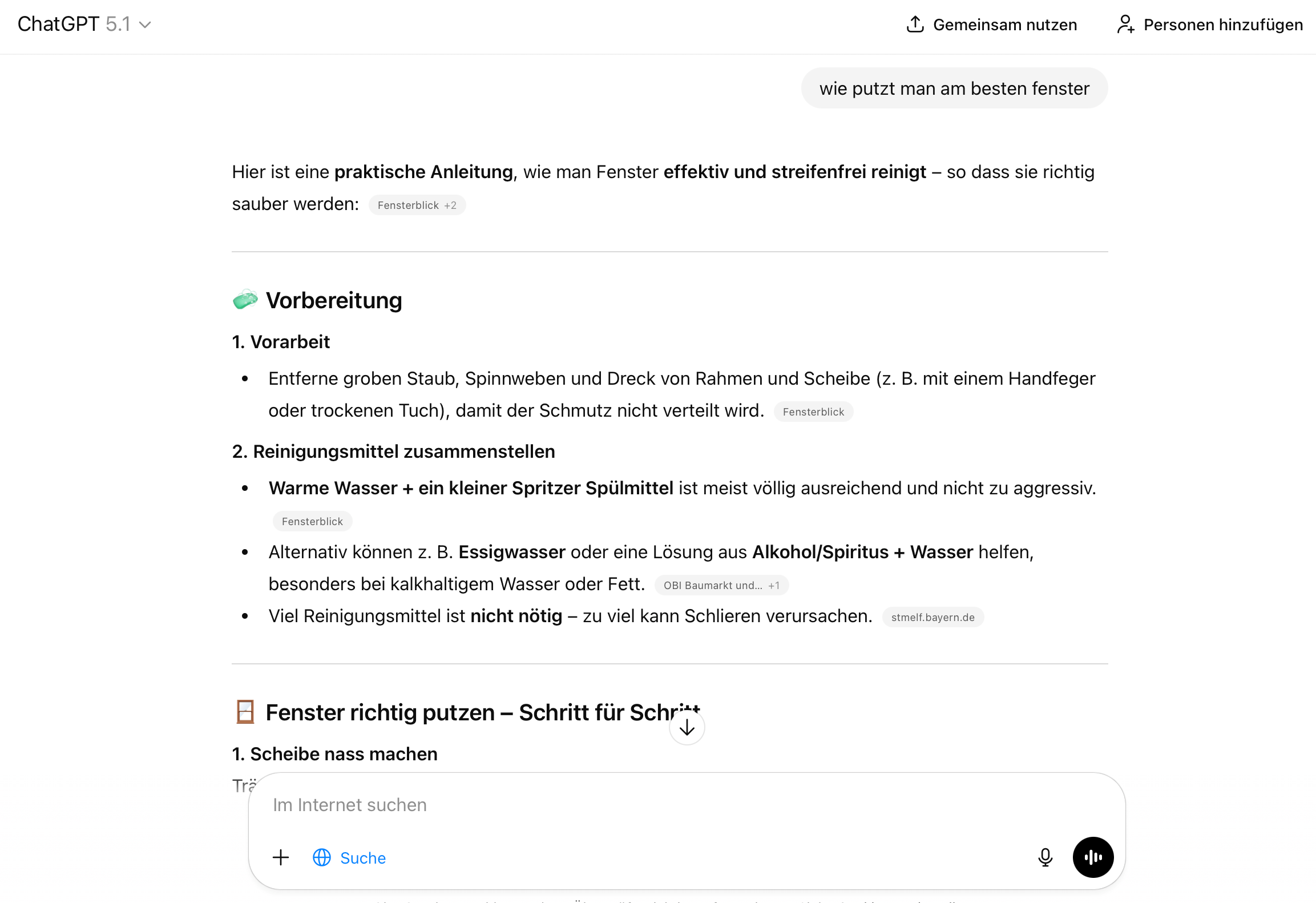This screenshot has width=1316, height=903.
Task: Click the share upload icon beside Gemeinsam nutzen
Action: (915, 24)
